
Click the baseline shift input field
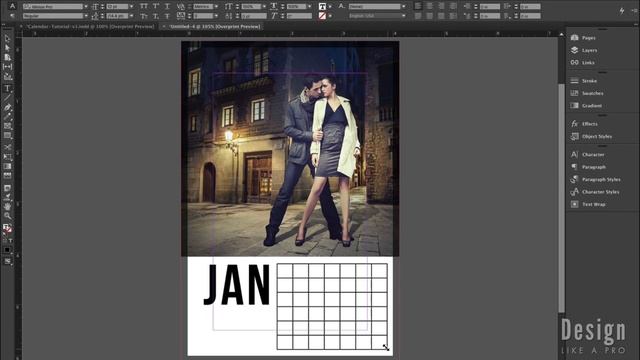point(253,16)
